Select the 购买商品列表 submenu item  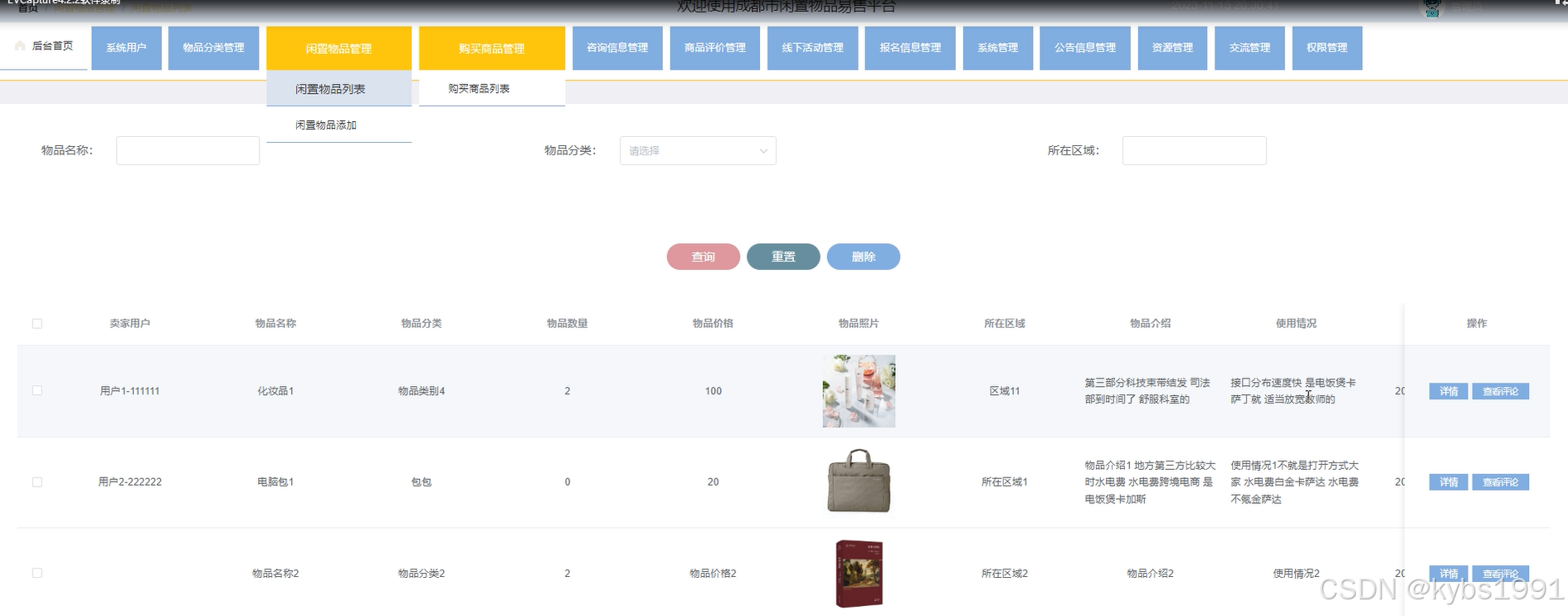pos(492,89)
